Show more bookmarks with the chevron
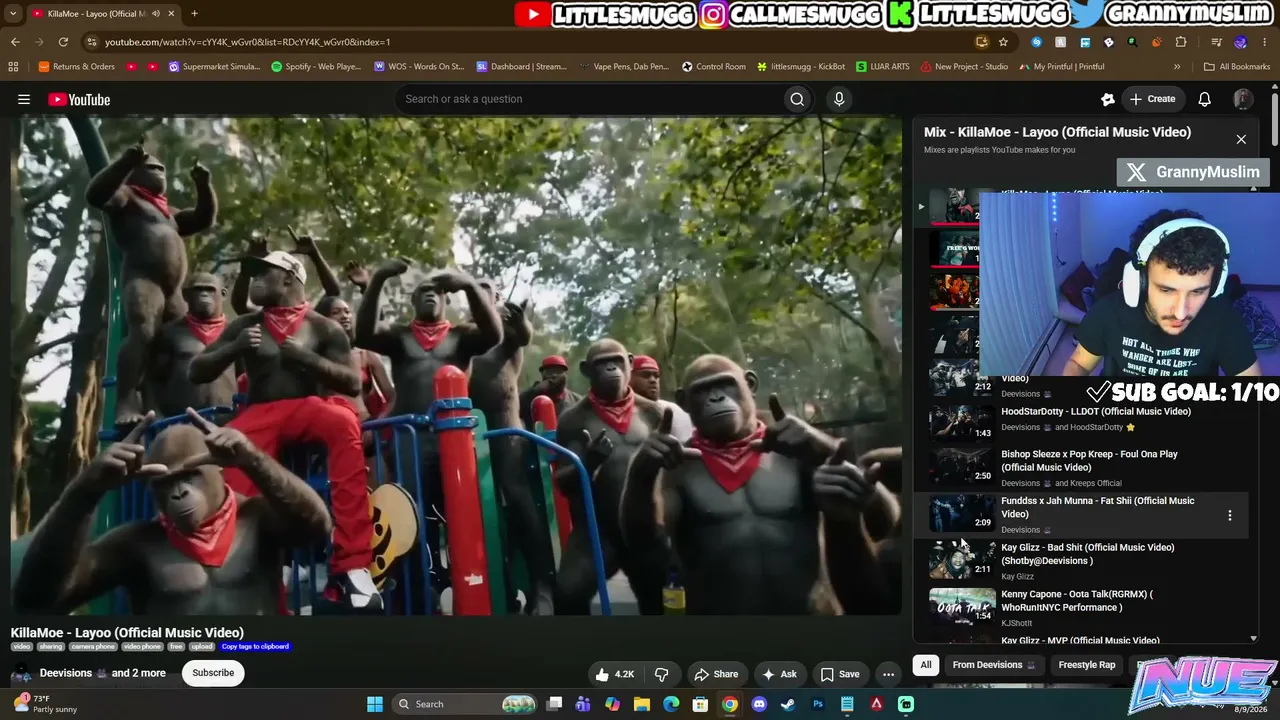Screen dimensions: 1280x720 (1177, 67)
